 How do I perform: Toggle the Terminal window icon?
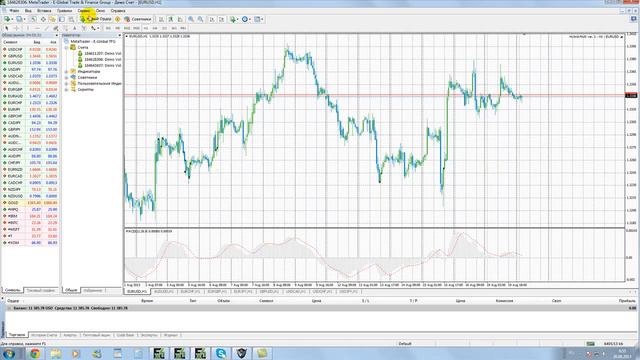point(62,19)
